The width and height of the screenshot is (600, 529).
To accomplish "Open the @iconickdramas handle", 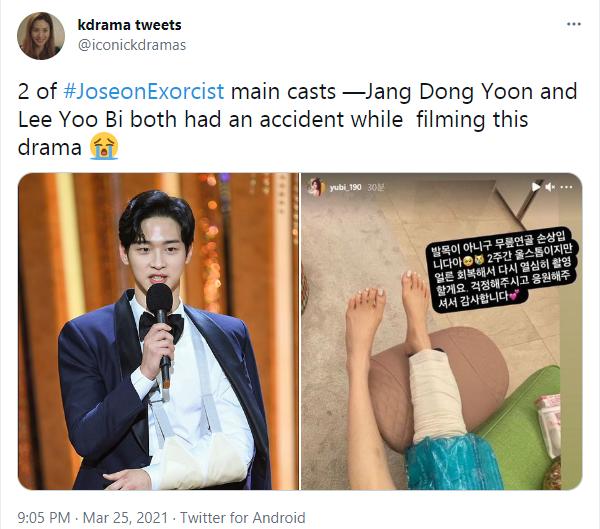I will pos(132,45).
